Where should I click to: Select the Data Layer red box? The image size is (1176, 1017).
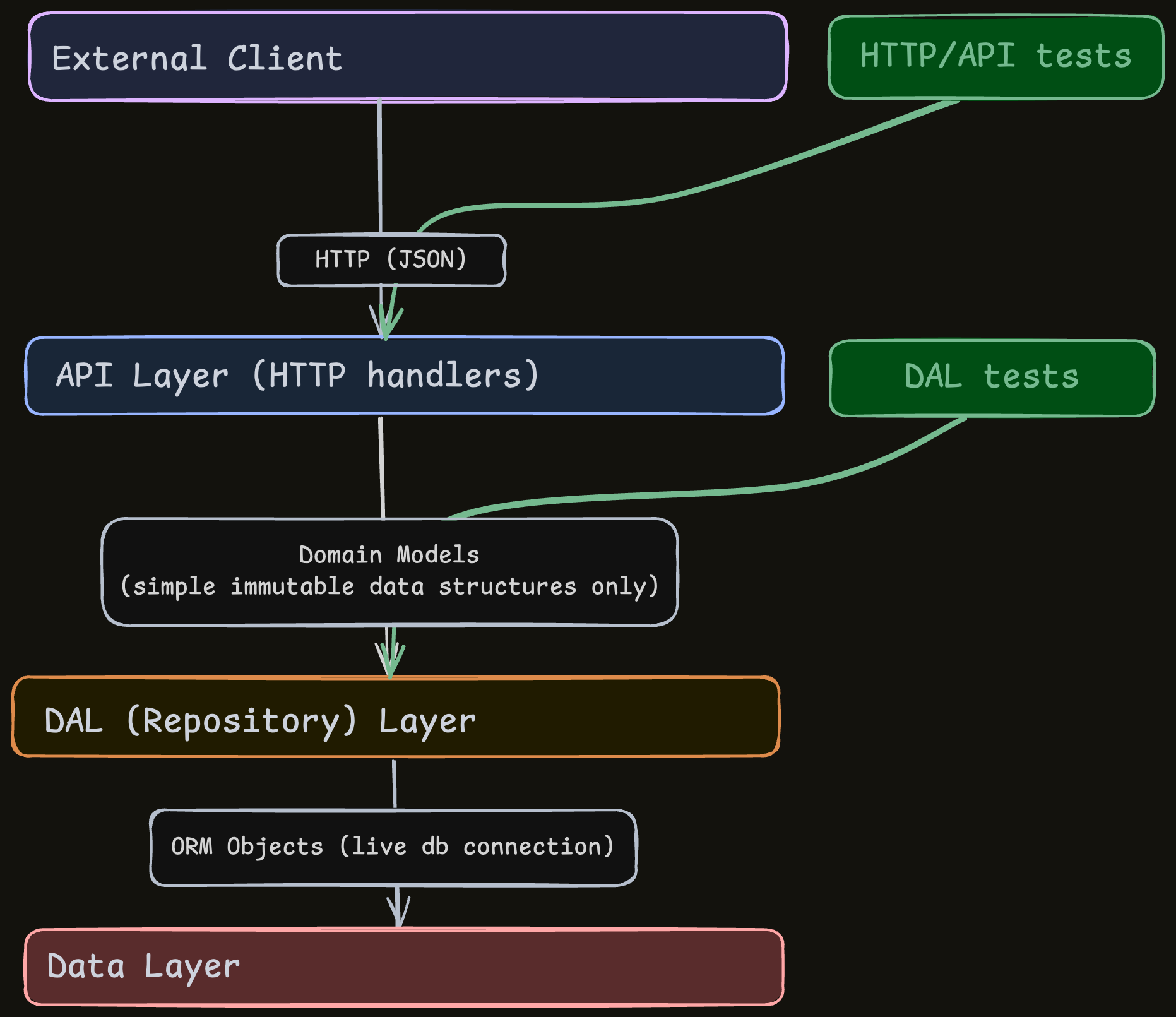tap(505, 966)
